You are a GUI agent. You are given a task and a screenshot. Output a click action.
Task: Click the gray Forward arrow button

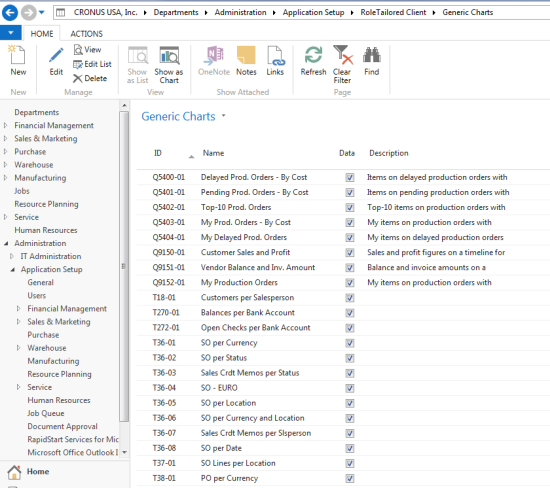coord(28,13)
